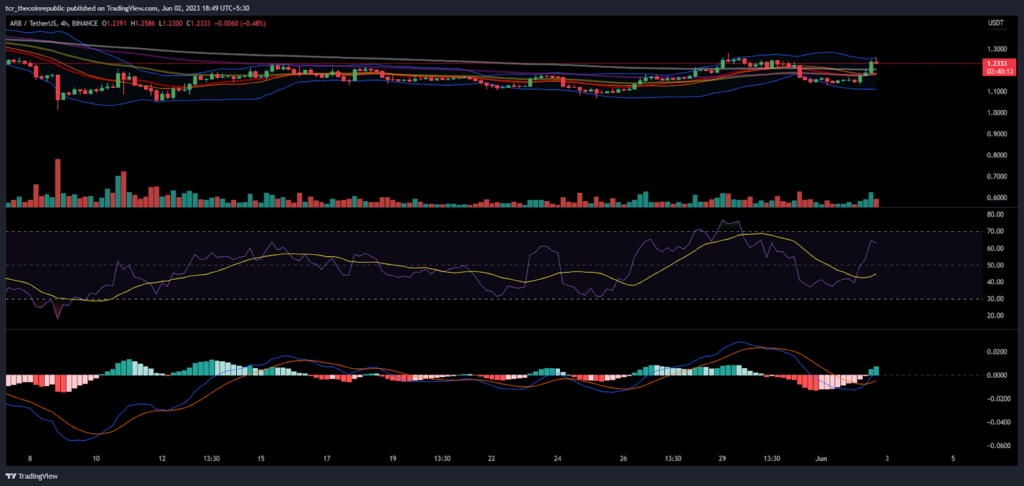Screen dimensions: 1024x486
Task: Click the 1.1000 price axis label
Action: coord(996,92)
